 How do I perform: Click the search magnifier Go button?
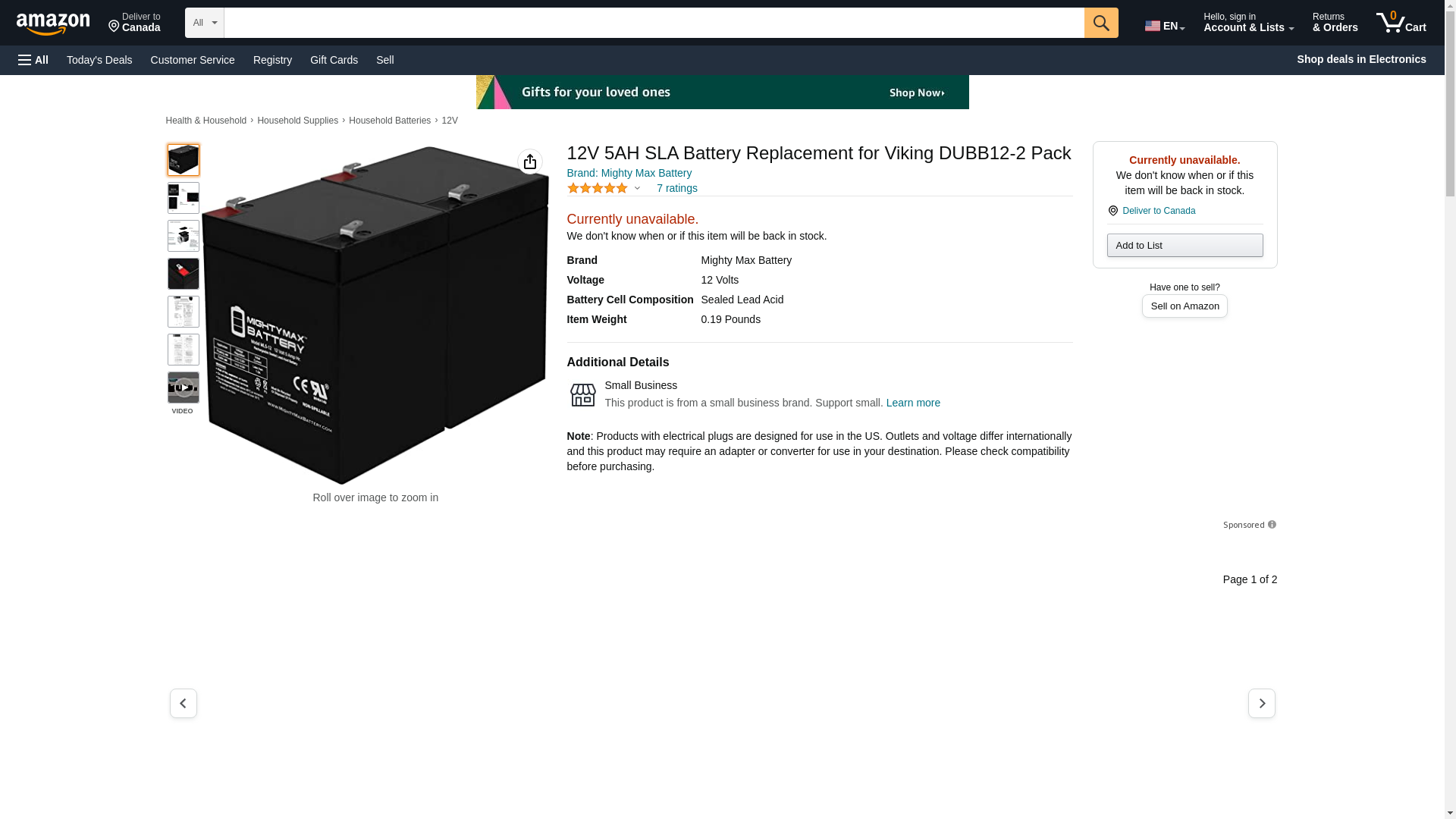pyautogui.click(x=1100, y=23)
